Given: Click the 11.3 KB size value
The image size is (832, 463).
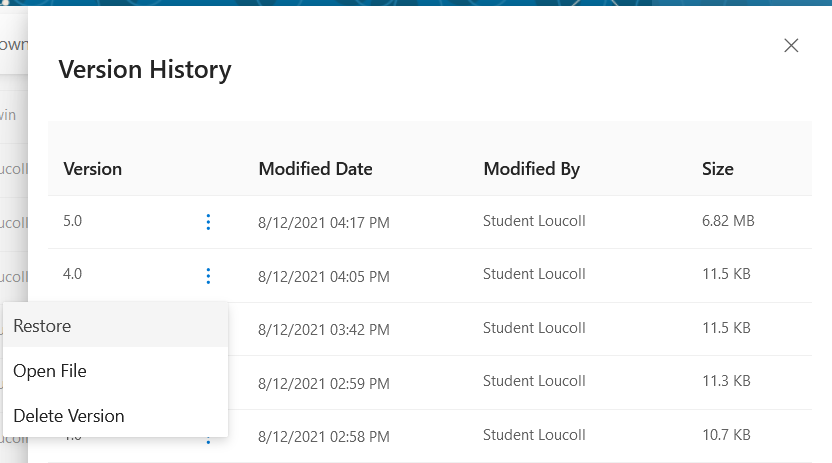Looking at the screenshot, I should [x=726, y=381].
